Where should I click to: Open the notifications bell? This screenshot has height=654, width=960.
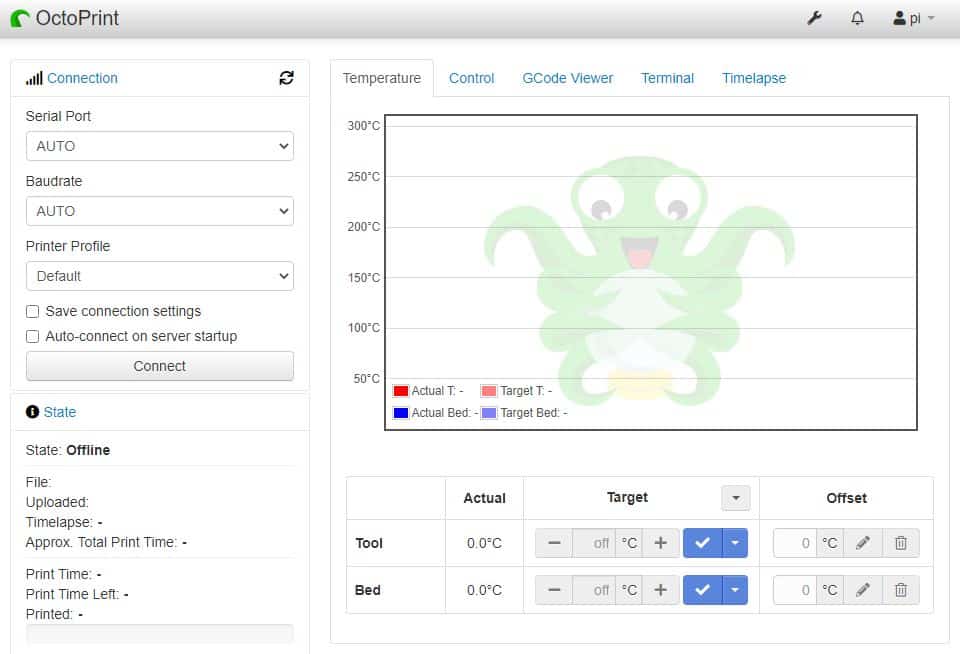point(857,18)
